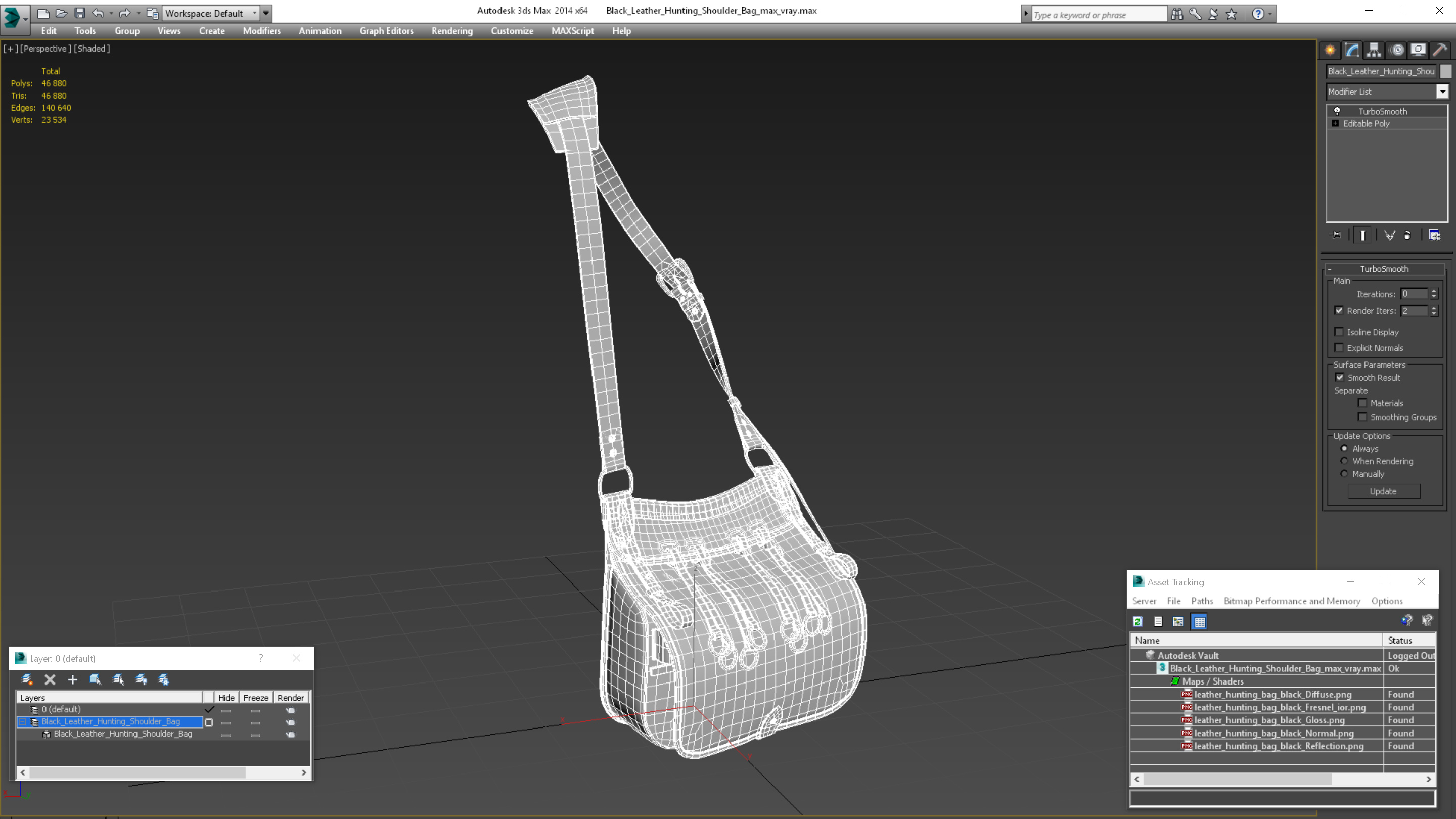Viewport: 1456px width, 819px height.
Task: Enable Separate by Materials checkbox
Action: point(1363,403)
